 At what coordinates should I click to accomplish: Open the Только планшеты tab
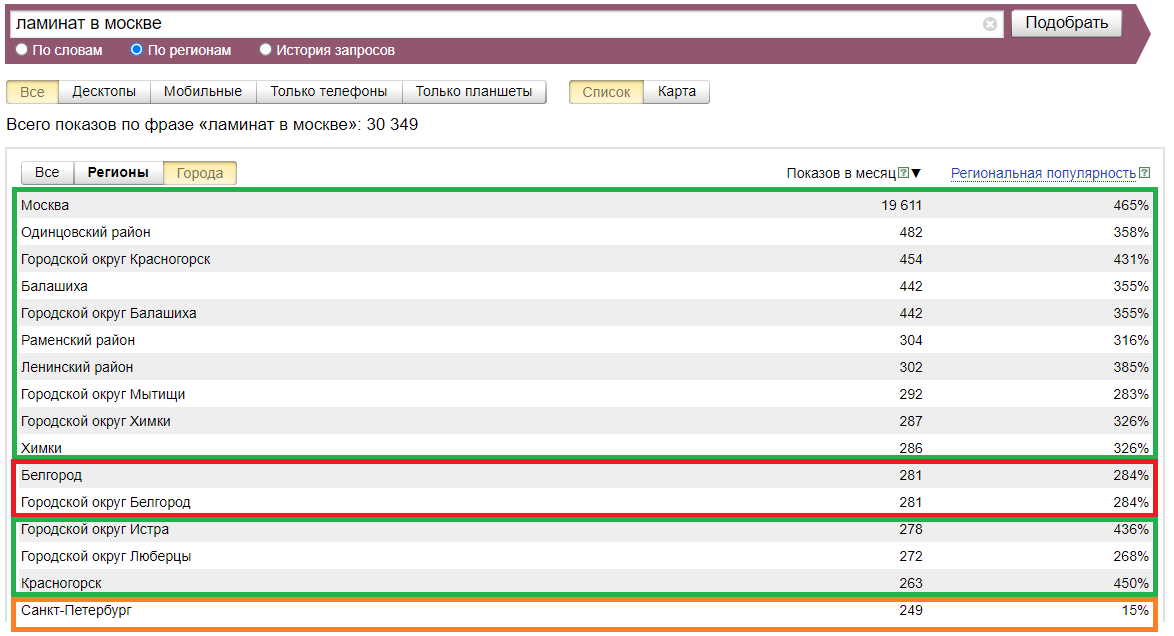[474, 92]
